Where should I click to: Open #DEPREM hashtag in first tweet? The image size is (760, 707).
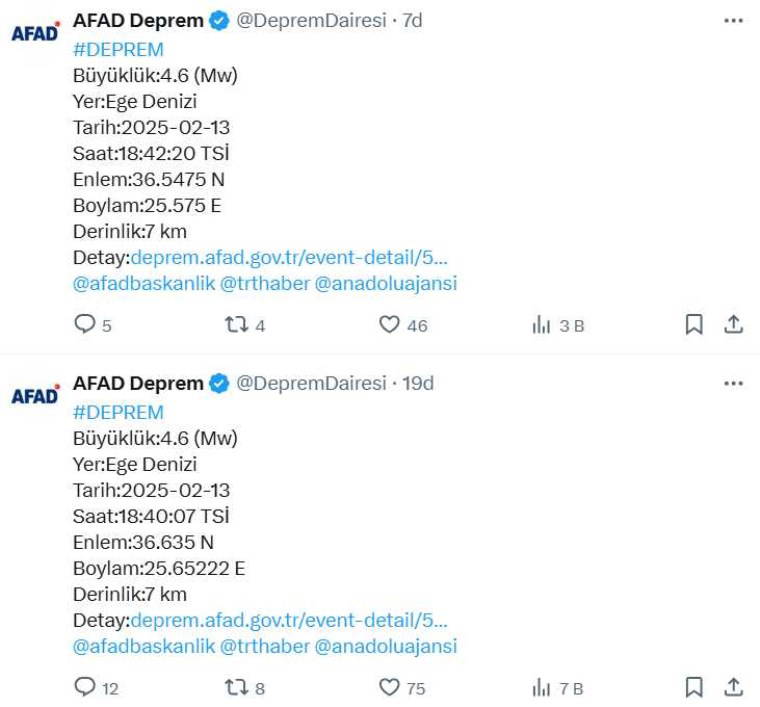pyautogui.click(x=118, y=49)
